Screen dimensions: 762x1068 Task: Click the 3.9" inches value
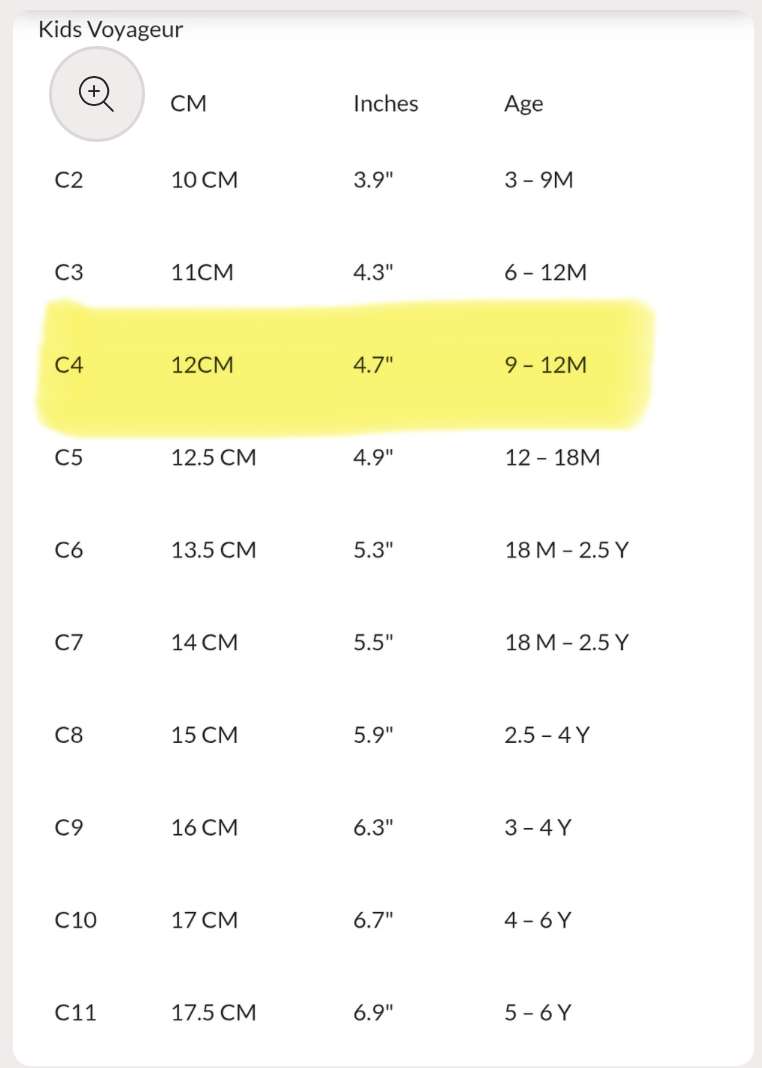click(x=373, y=181)
